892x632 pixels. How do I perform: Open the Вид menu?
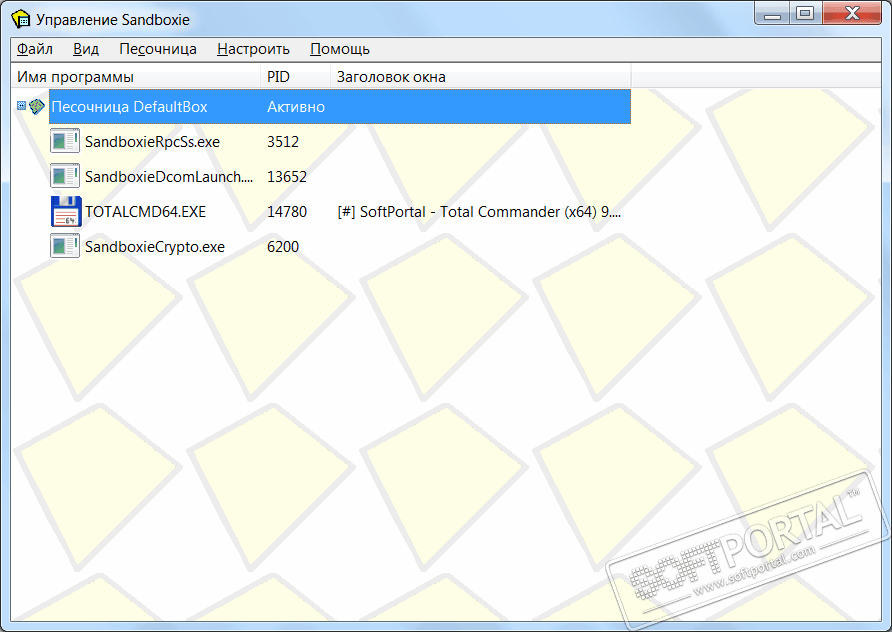tap(86, 49)
